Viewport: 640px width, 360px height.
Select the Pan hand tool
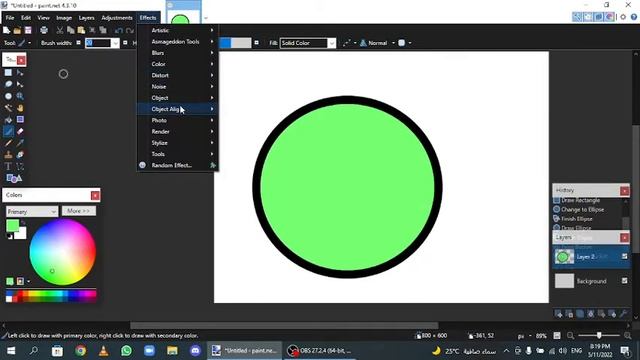(20, 108)
